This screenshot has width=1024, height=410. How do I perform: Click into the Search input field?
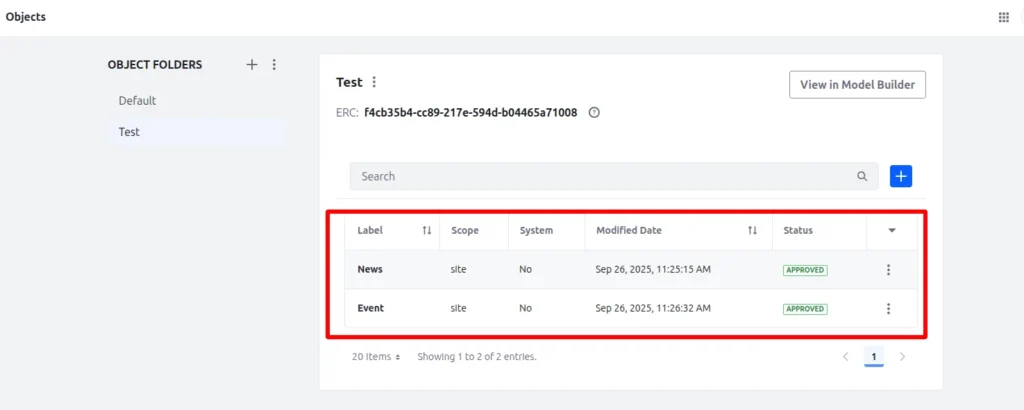click(600, 176)
